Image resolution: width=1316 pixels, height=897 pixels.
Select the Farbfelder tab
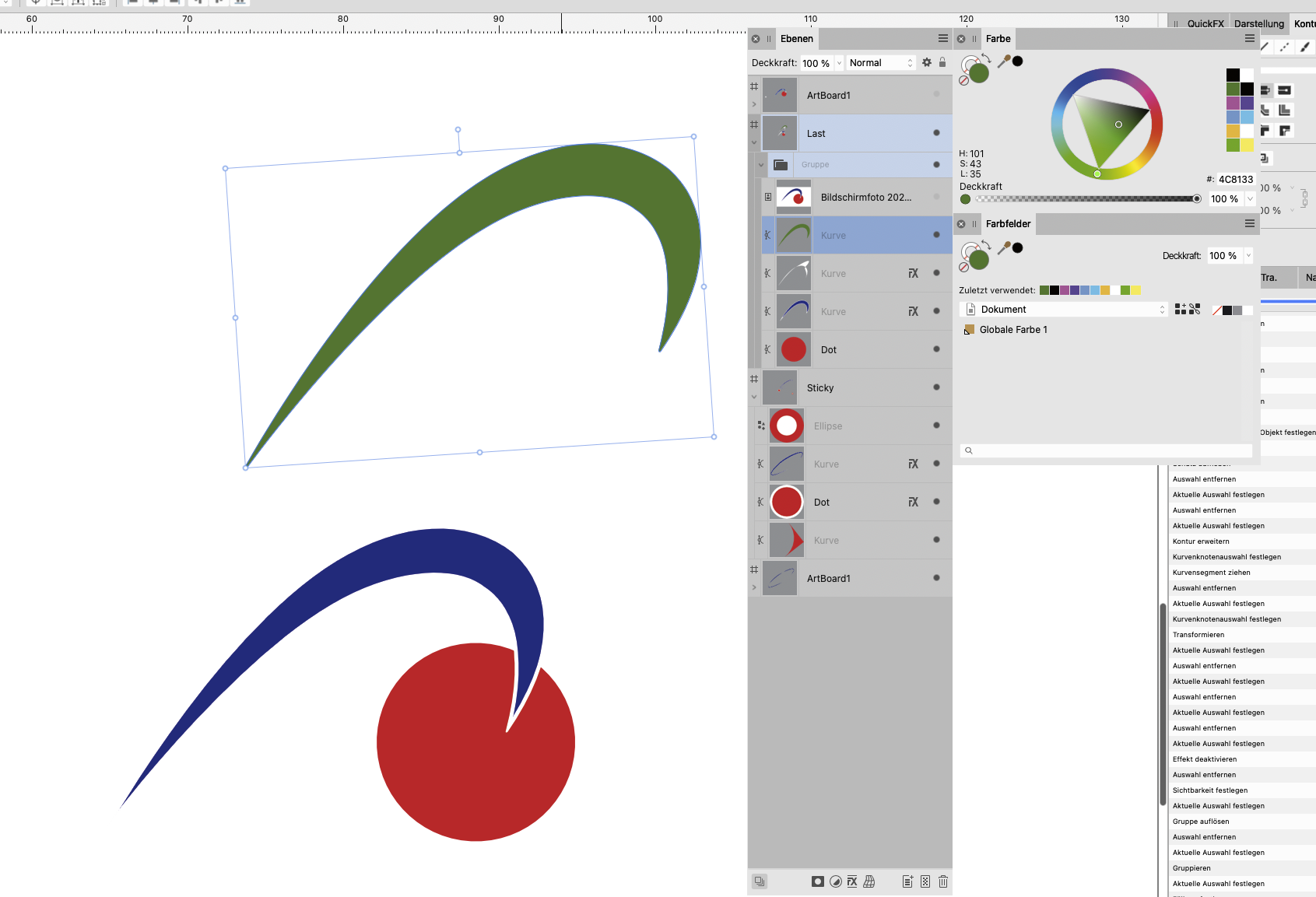(1008, 224)
